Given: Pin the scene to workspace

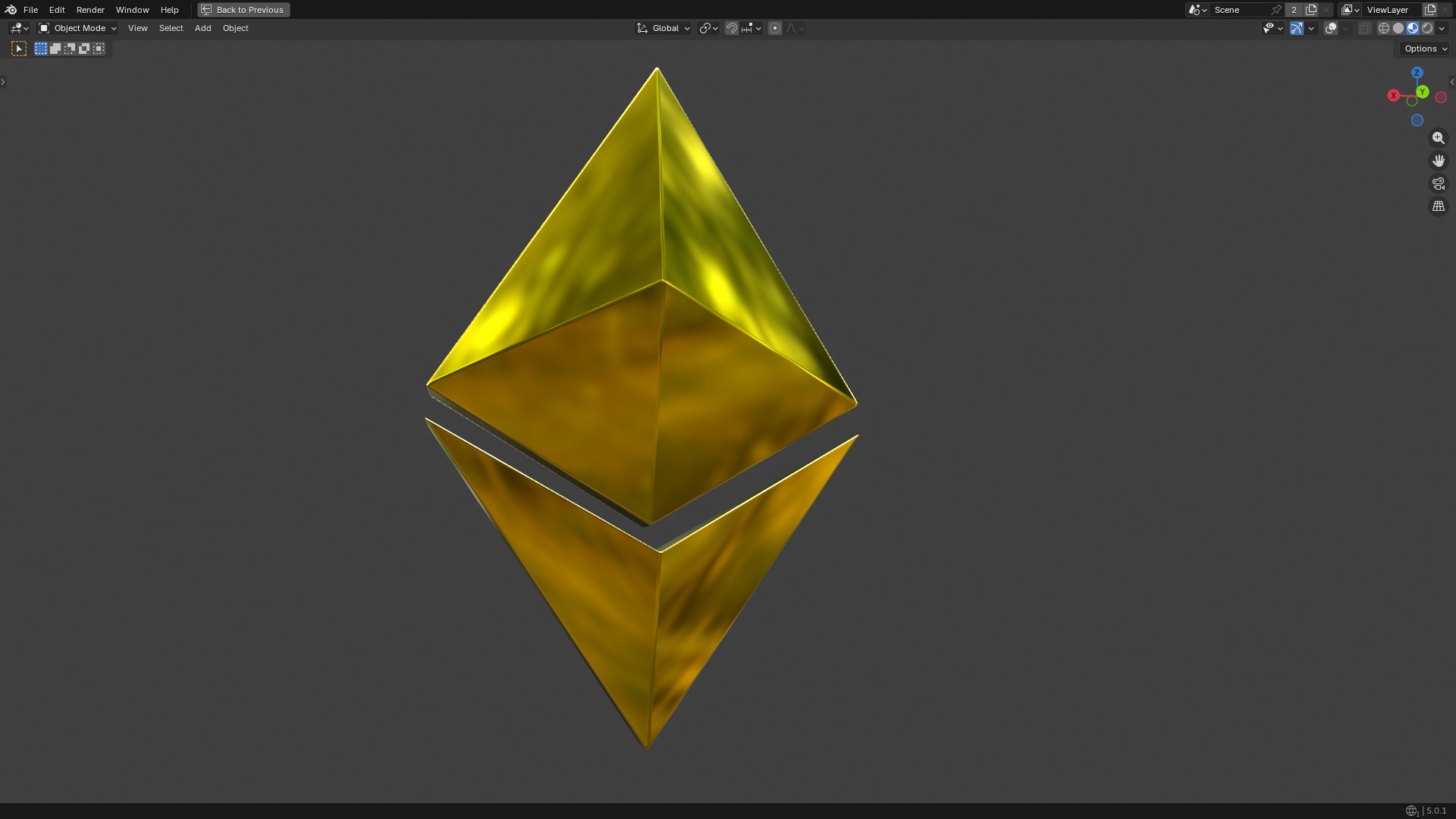Looking at the screenshot, I should pos(1276,10).
